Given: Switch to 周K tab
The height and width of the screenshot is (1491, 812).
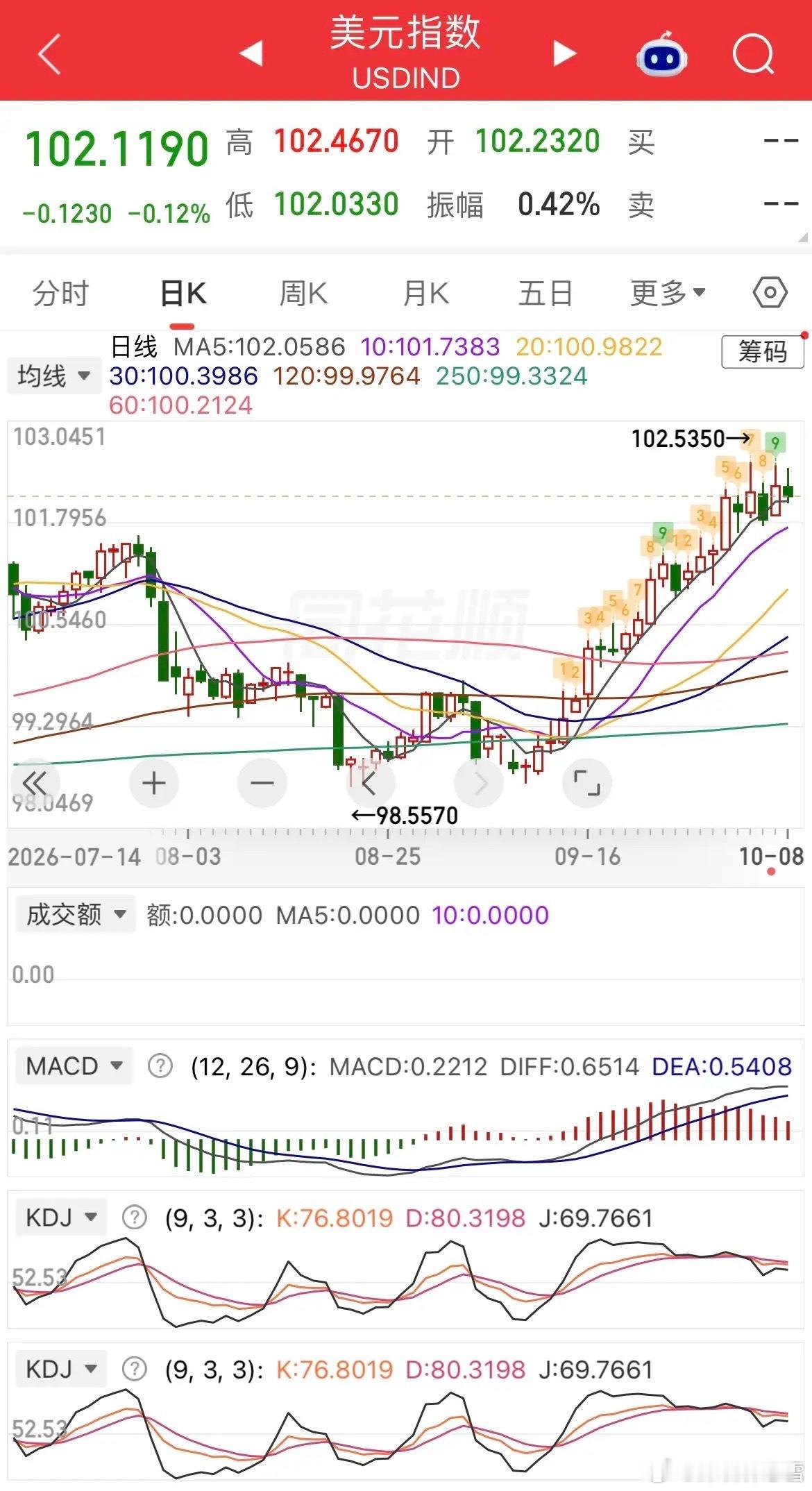Looking at the screenshot, I should [x=303, y=294].
